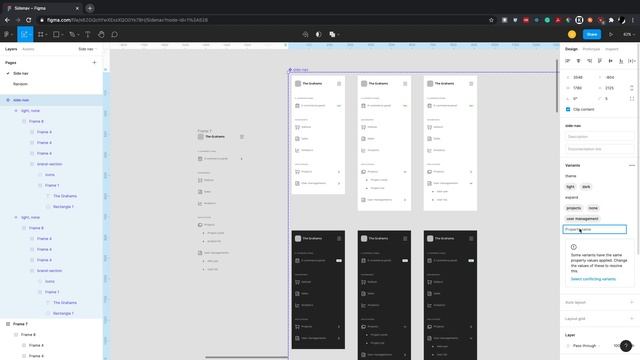Viewport: 640px width, 360px height.
Task: Toggle the Clip content checkbox
Action: click(x=568, y=109)
